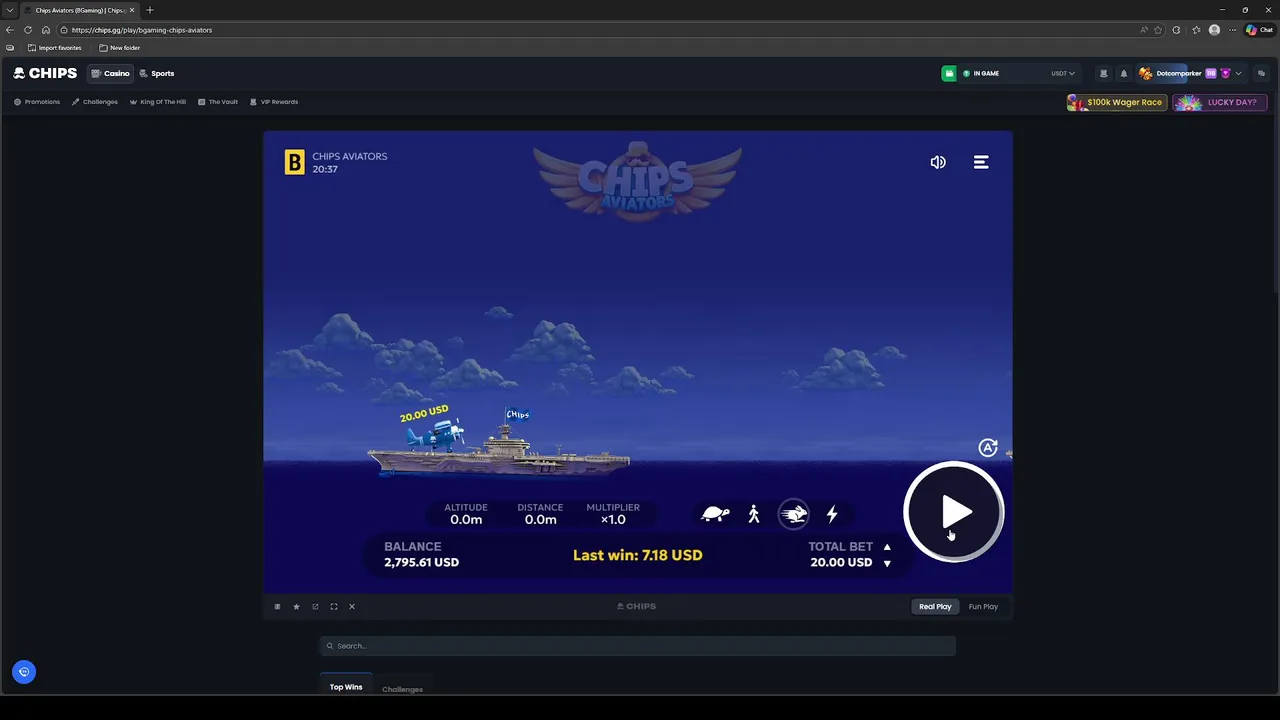Screen dimensions: 1280x720
Task: Open the $100k Wager Race banner
Action: pyautogui.click(x=1116, y=102)
